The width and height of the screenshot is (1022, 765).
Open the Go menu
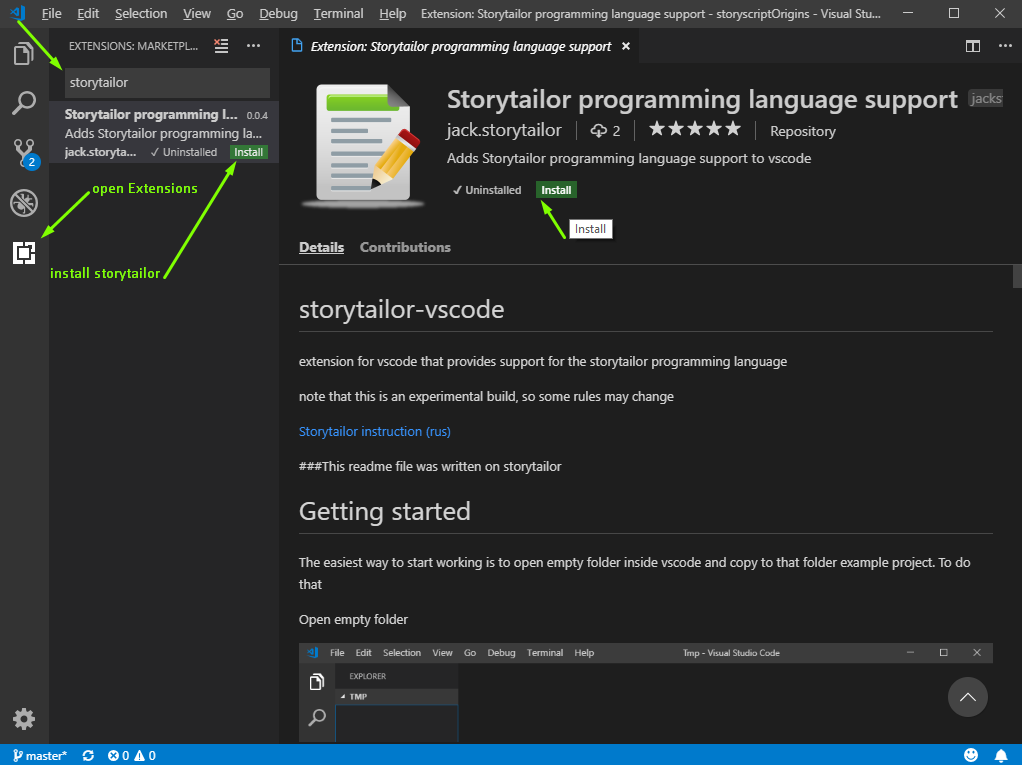pos(235,14)
